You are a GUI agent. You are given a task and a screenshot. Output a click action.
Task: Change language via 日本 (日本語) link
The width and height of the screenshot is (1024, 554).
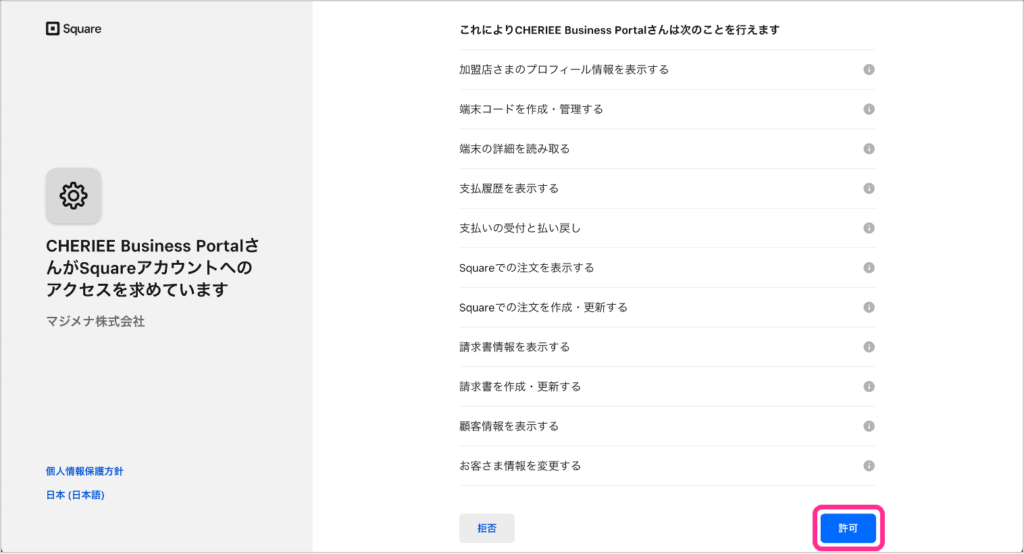[75, 495]
